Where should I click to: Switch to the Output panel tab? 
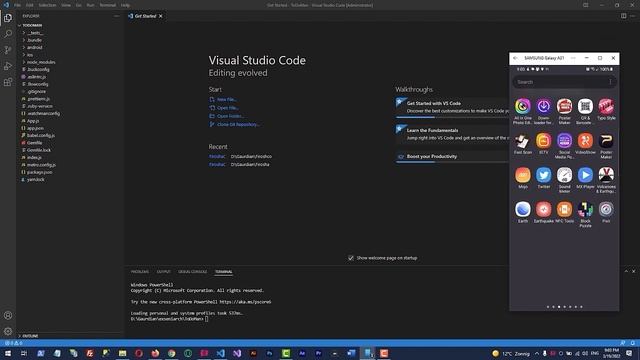click(164, 272)
